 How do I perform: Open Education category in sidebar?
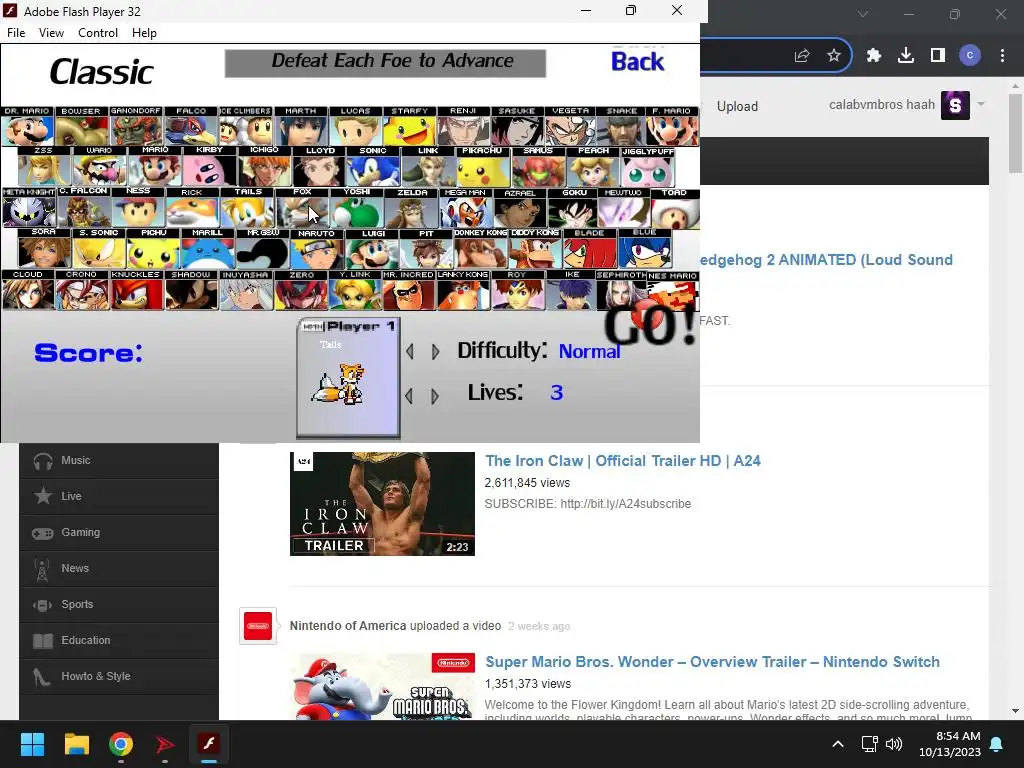pyautogui.click(x=119, y=640)
